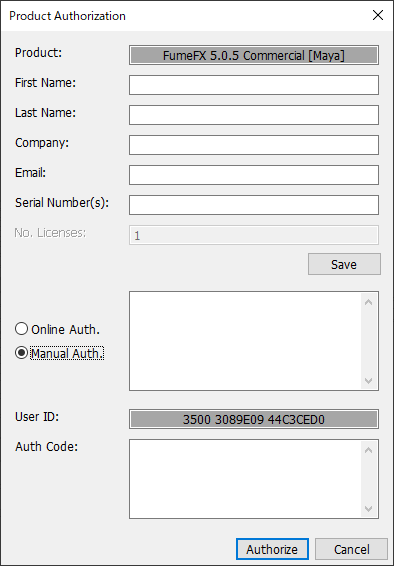Click the up arrow of the Auth Code scrollbar
The width and height of the screenshot is (394, 566).
(368, 450)
